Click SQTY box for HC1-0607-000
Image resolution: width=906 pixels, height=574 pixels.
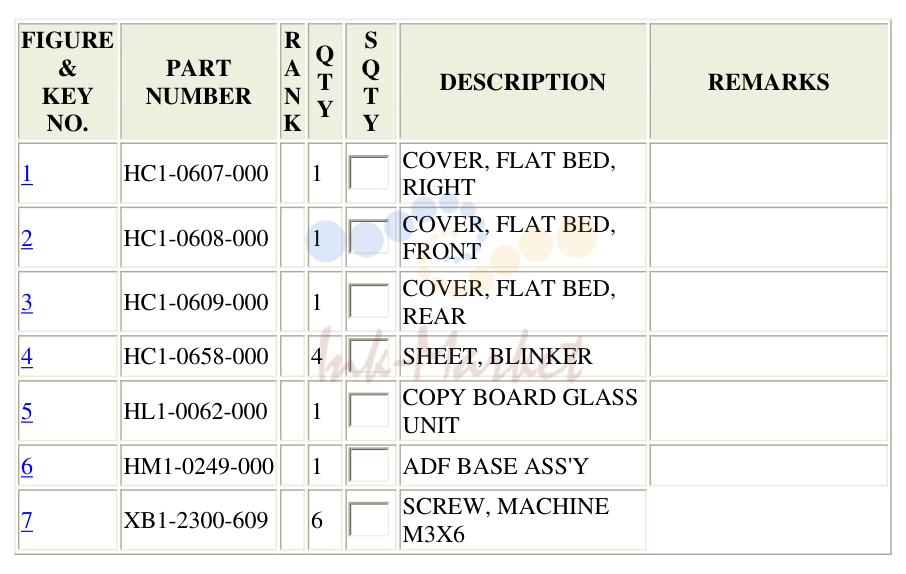point(369,172)
